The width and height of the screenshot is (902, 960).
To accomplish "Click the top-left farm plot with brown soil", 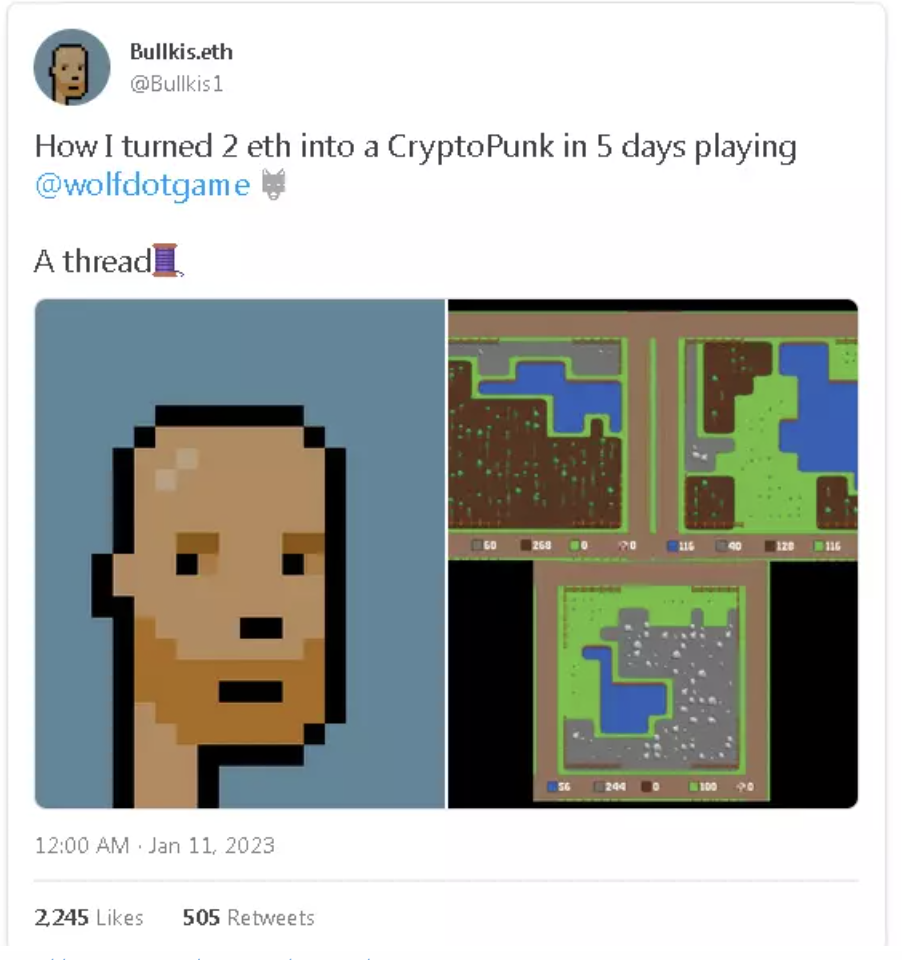I will click(x=537, y=433).
